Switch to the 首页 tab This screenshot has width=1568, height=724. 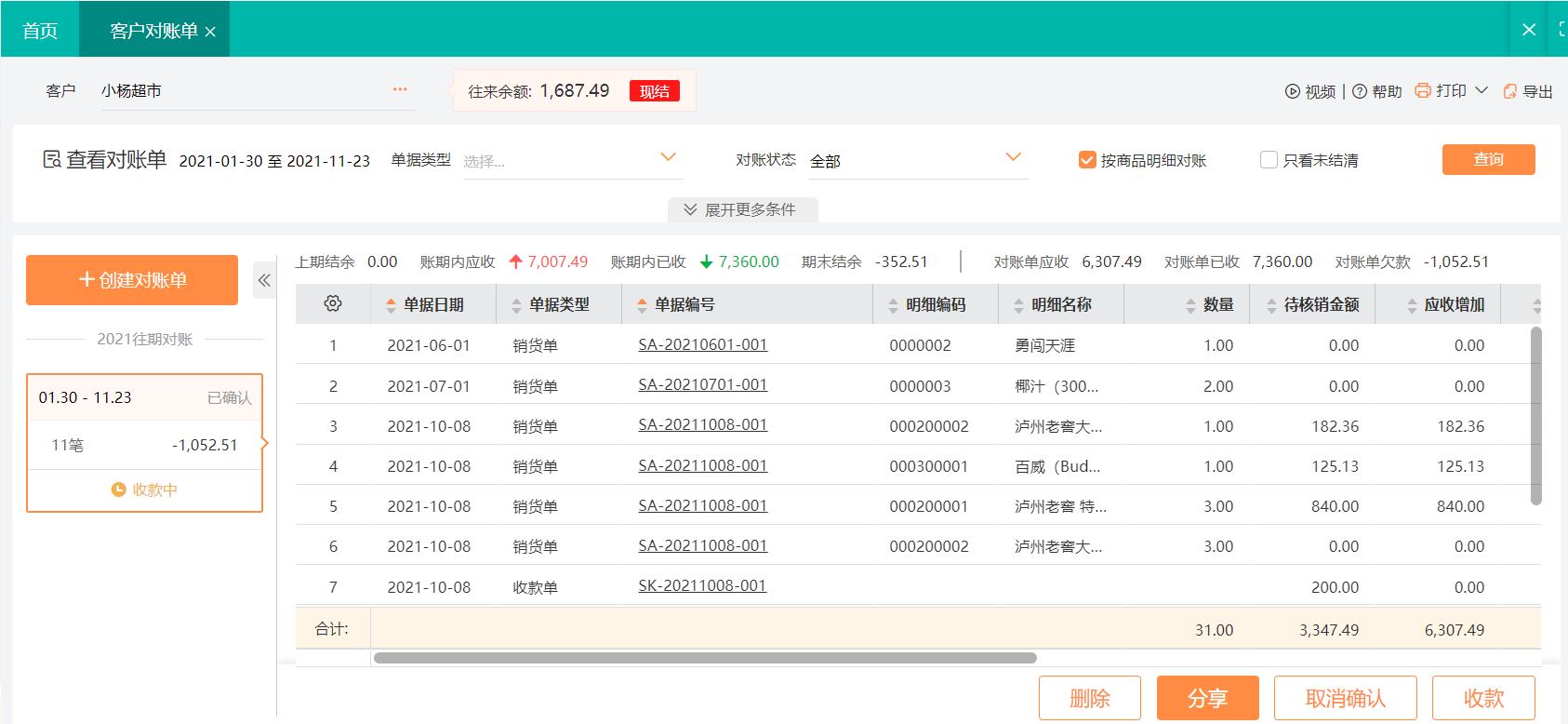[x=40, y=31]
